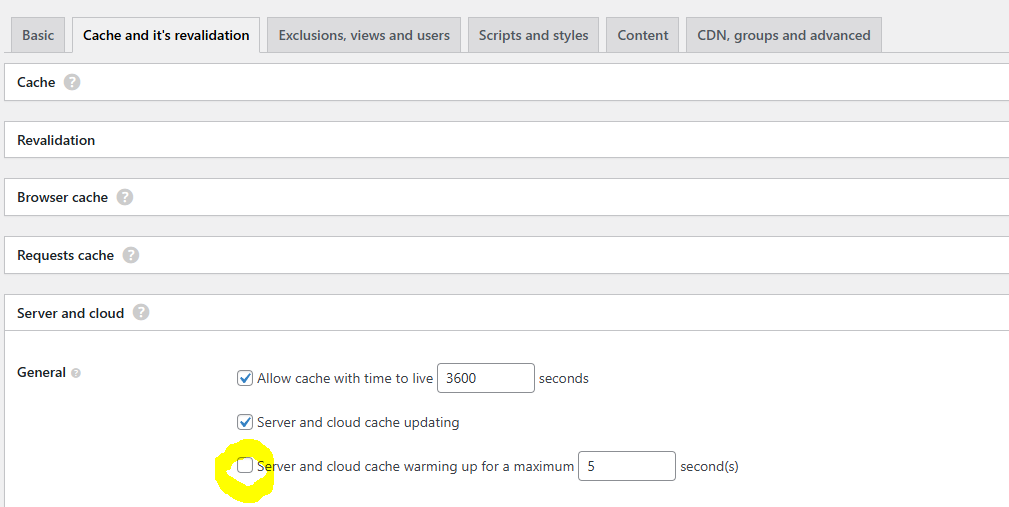Expand the Requests cache section
This screenshot has width=1009, height=507.
pyautogui.click(x=65, y=255)
